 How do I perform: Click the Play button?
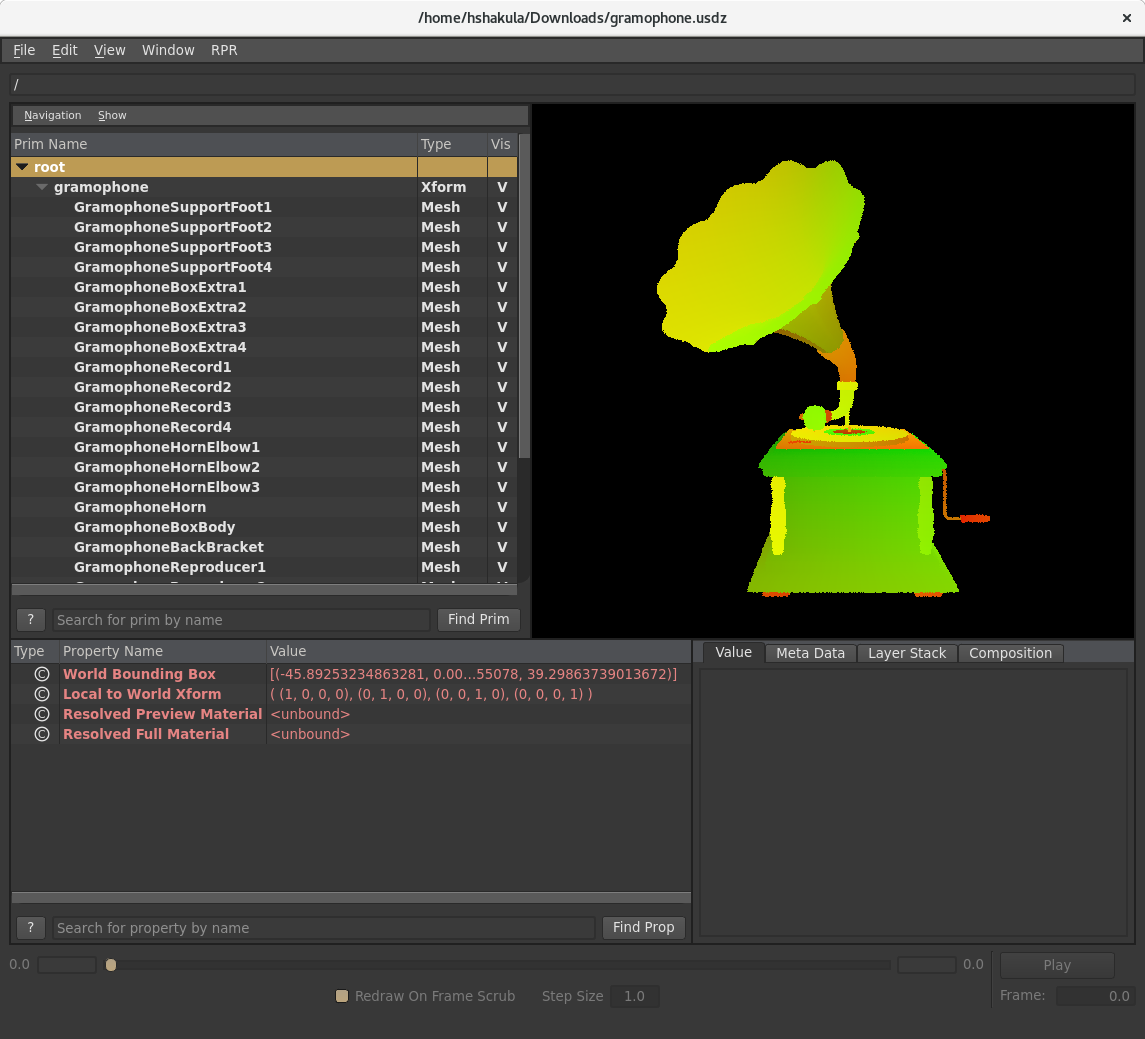1057,965
